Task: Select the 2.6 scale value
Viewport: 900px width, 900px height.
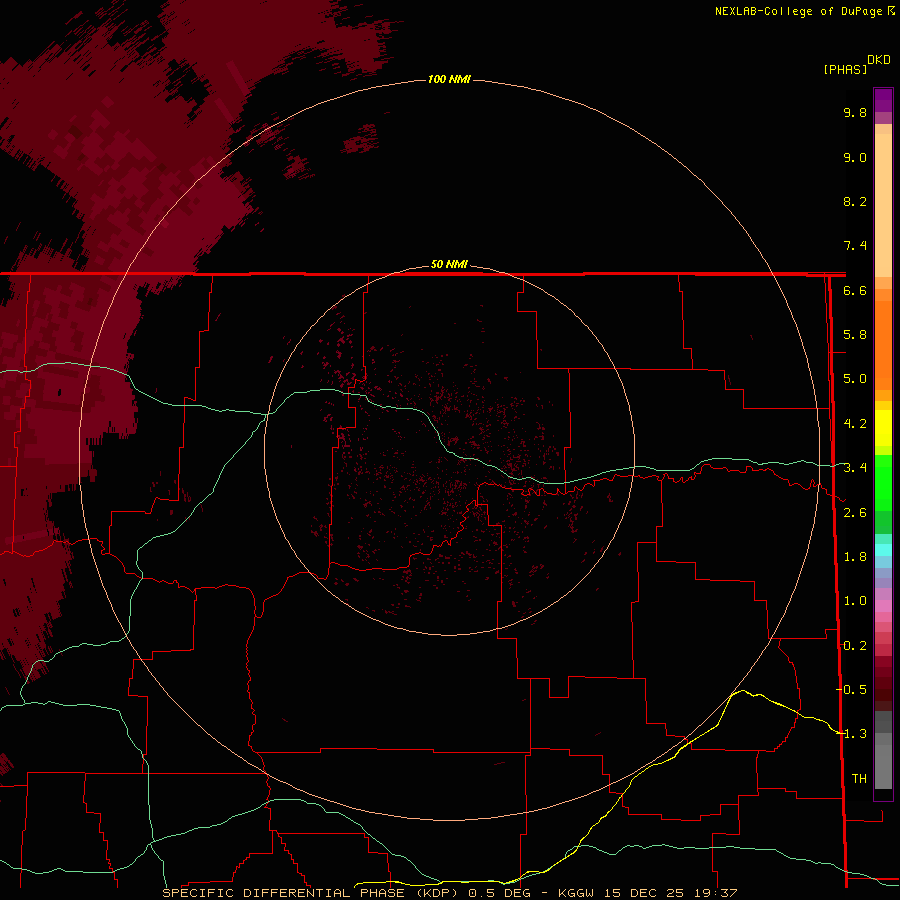Action: coord(855,513)
